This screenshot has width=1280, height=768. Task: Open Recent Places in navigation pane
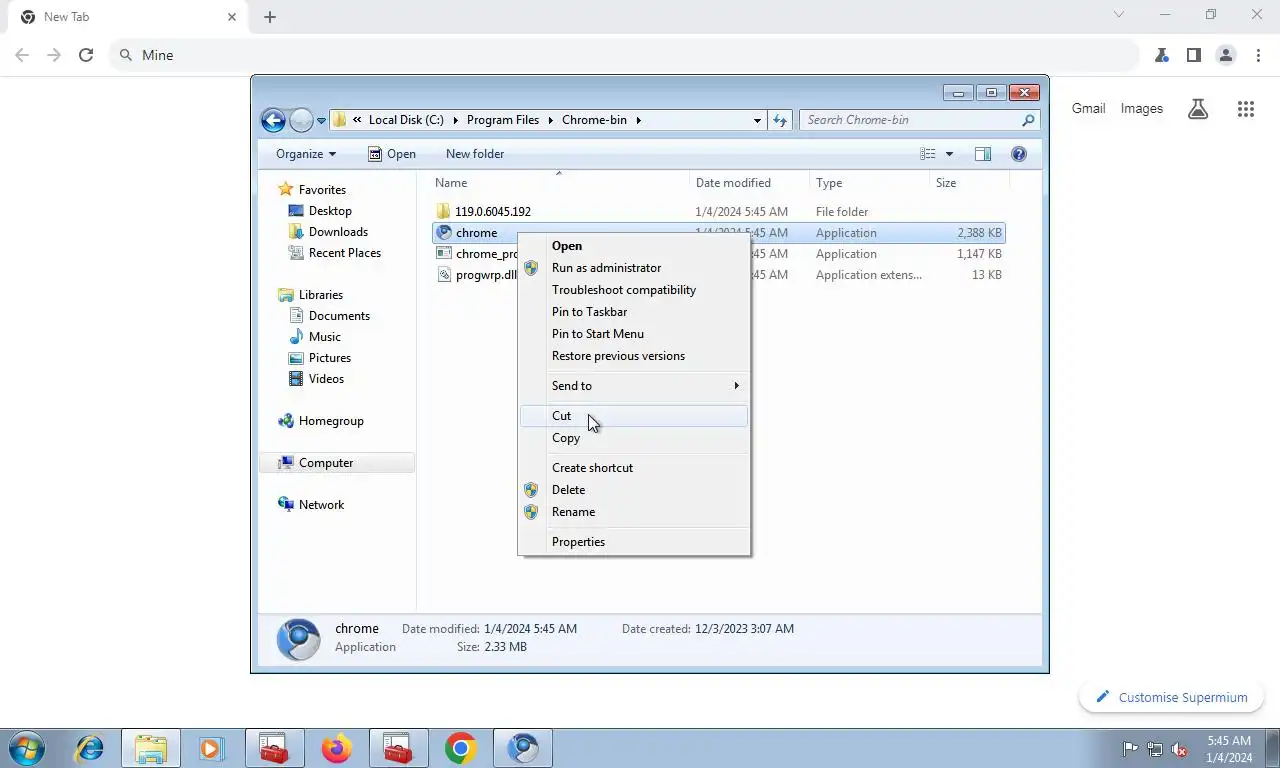pos(344,253)
